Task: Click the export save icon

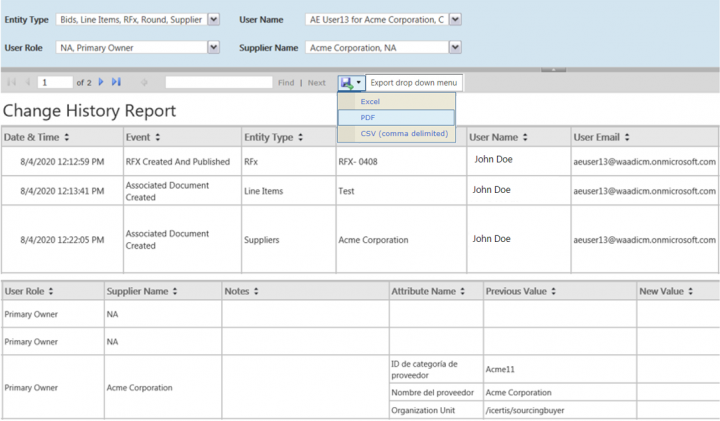Action: pyautogui.click(x=346, y=82)
